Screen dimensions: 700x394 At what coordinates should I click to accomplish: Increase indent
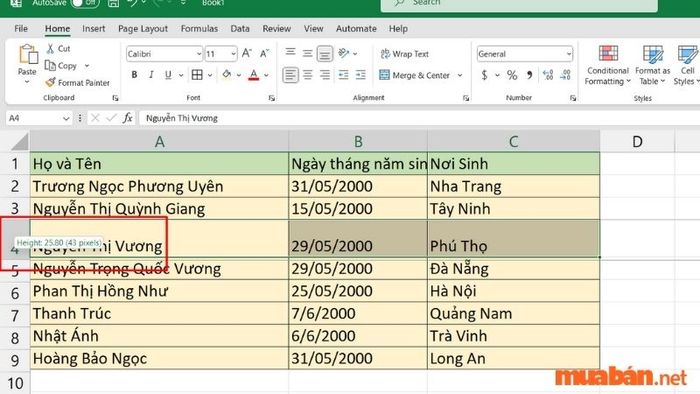360,75
